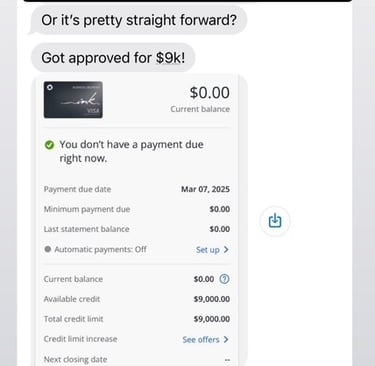Click the 'Automatic payments: Off' label

pyautogui.click(x=100, y=249)
